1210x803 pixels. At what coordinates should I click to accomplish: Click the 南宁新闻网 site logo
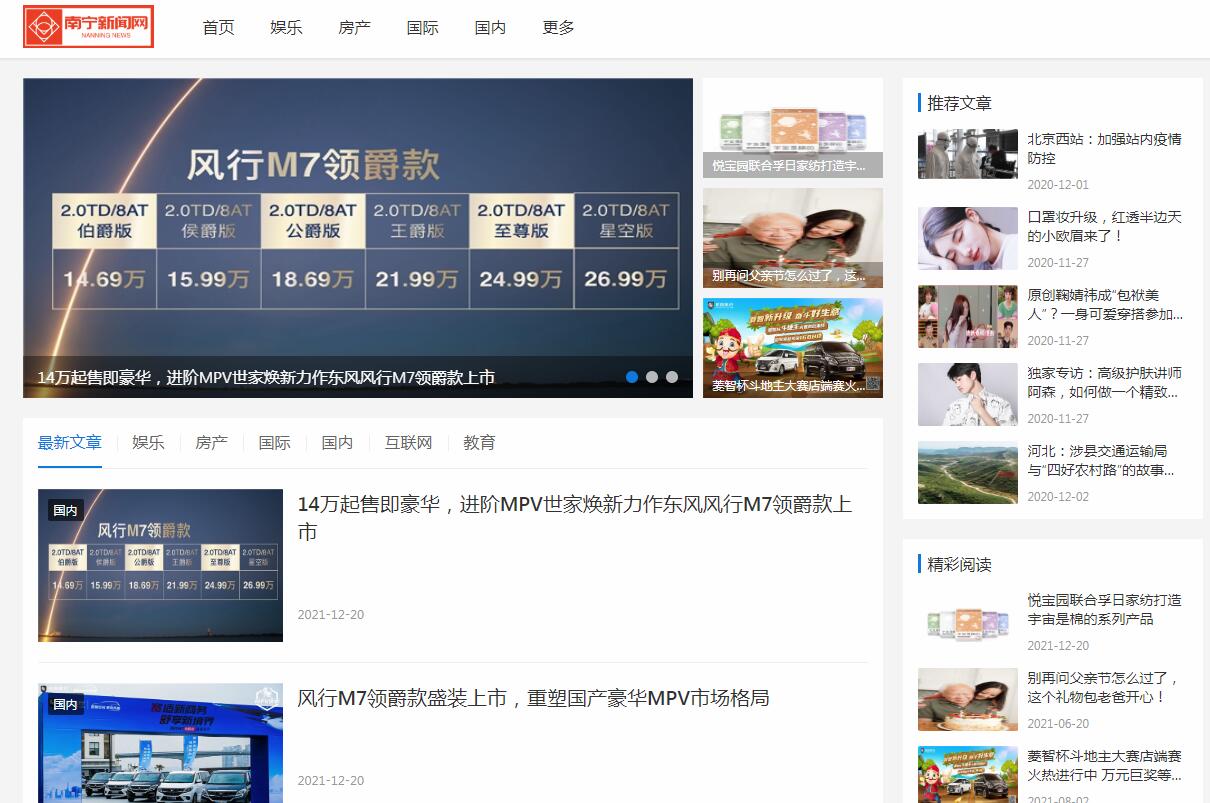click(x=88, y=27)
